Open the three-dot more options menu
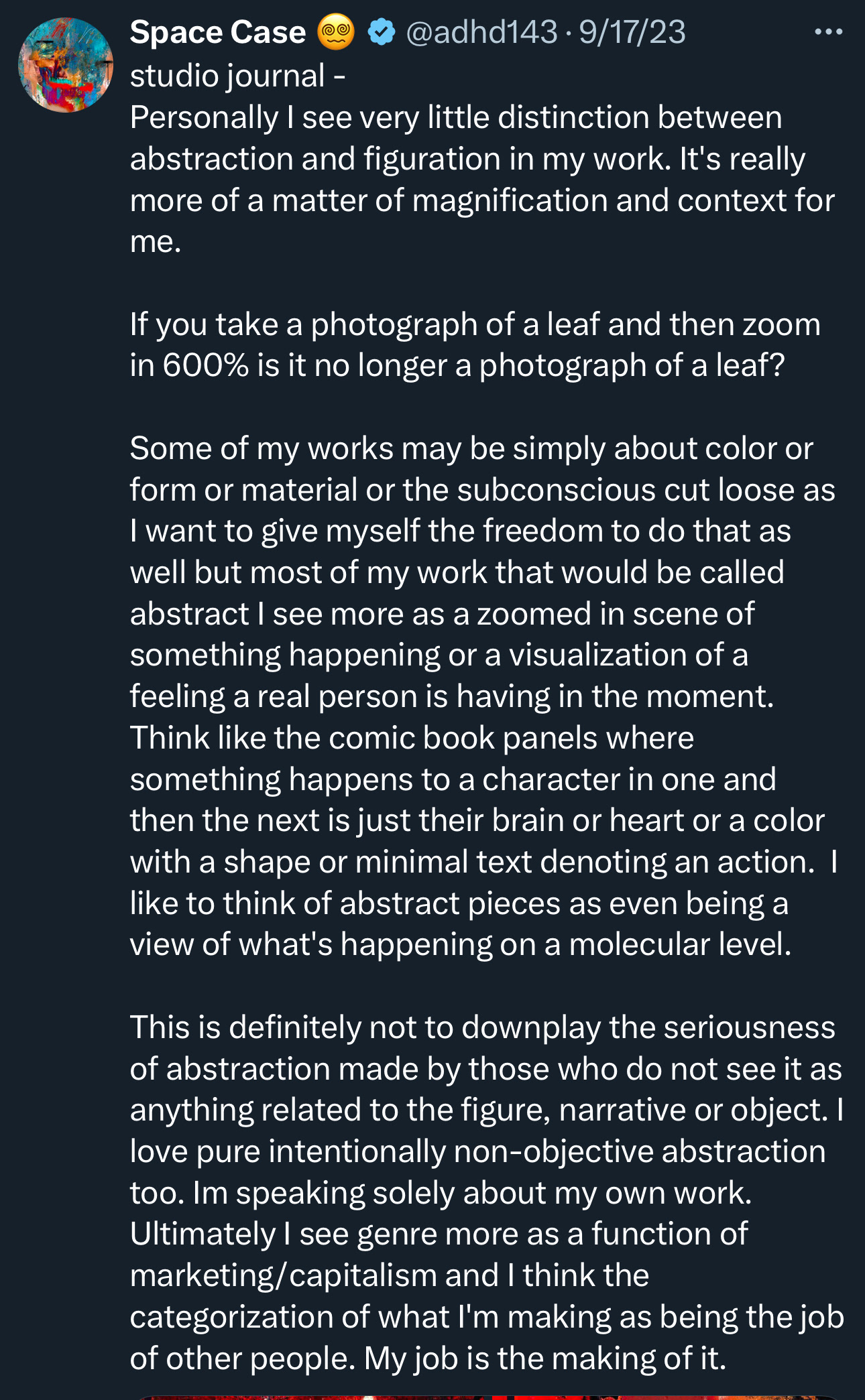This screenshot has width=865, height=1400. coord(828,32)
